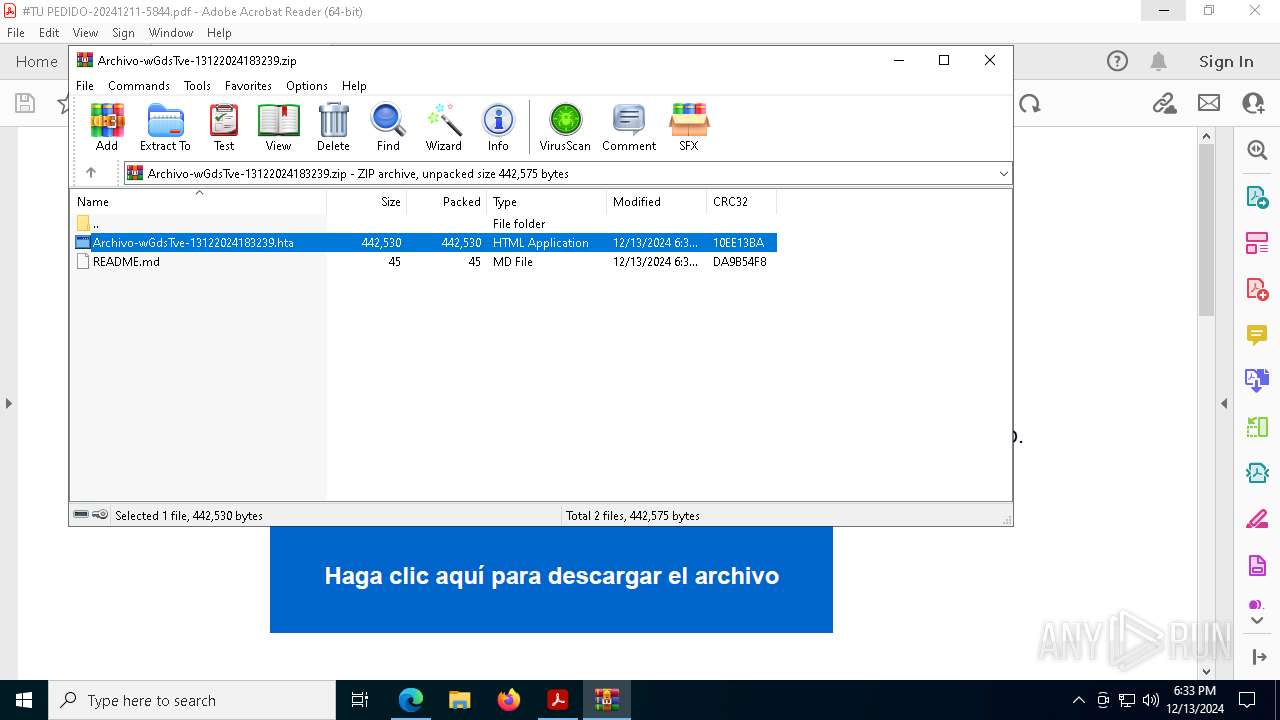1280x720 pixels.
Task: Click Acrobat save disk icon
Action: (25, 103)
